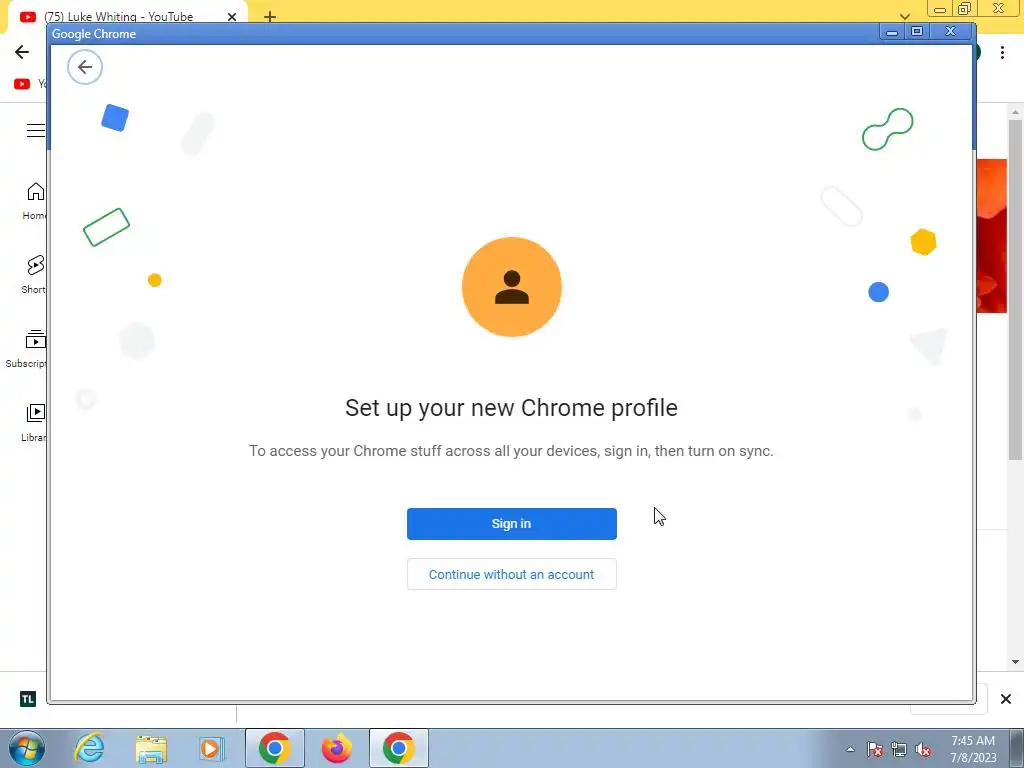The height and width of the screenshot is (768, 1024).
Task: Open YouTube hamburger menu in background window
Action: tap(36, 130)
